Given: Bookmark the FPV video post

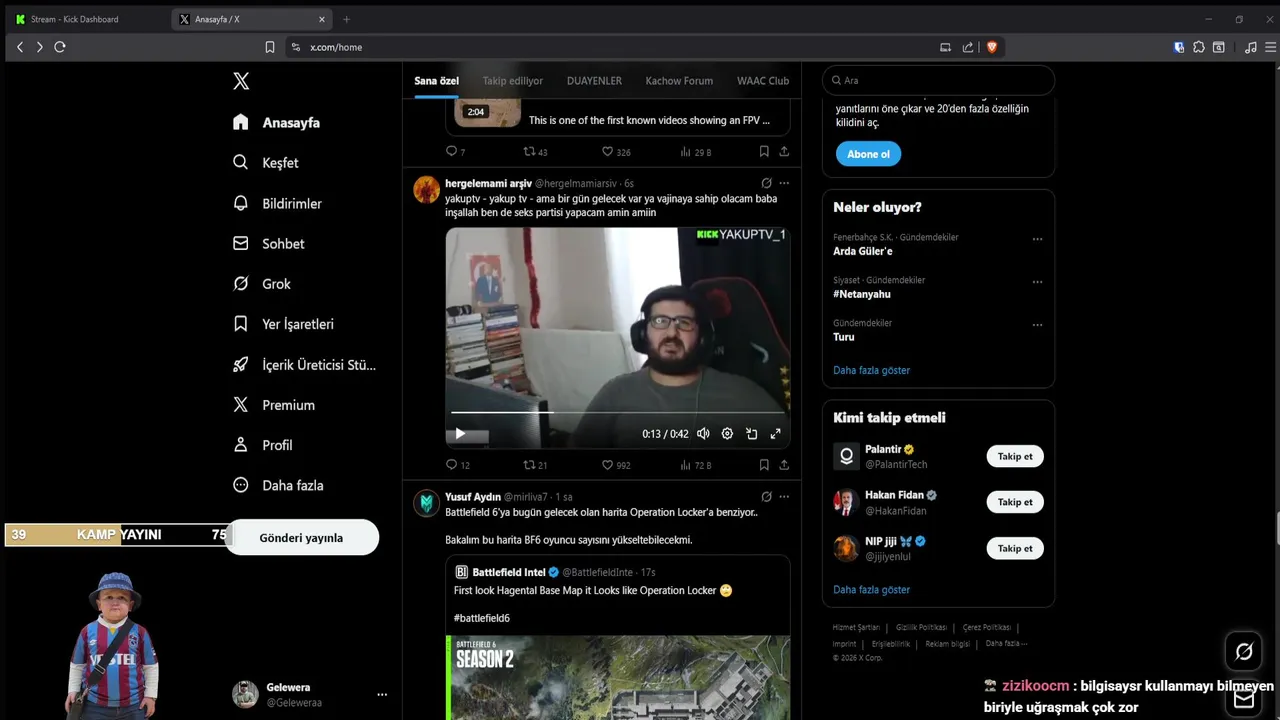Looking at the screenshot, I should 764,152.
